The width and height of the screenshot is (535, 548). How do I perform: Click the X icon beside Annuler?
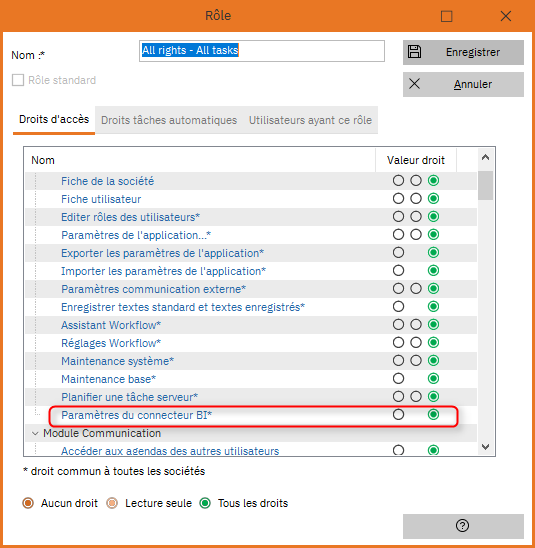[x=414, y=84]
